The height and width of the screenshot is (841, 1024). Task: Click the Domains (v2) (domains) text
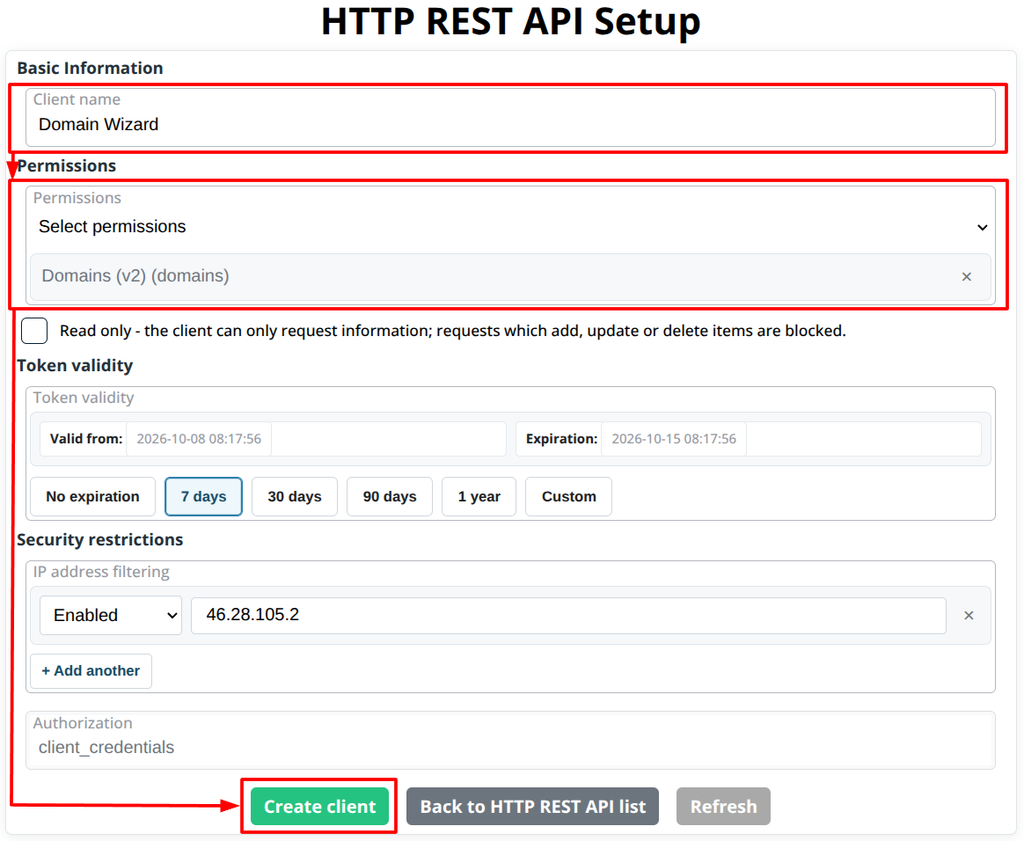[x=135, y=276]
